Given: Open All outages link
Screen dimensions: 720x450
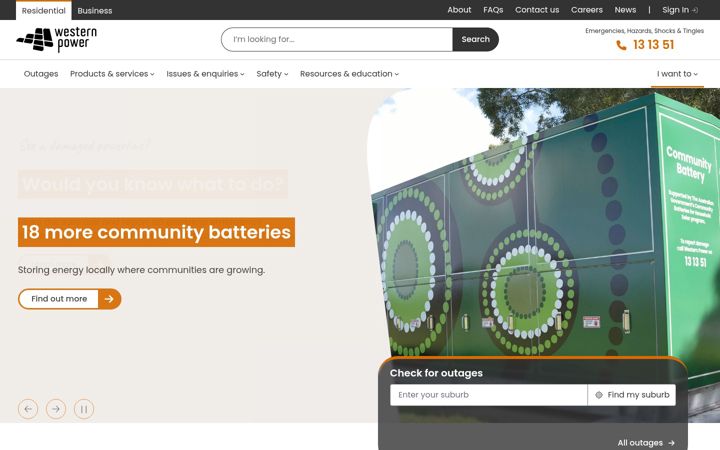Looking at the screenshot, I should pos(646,443).
